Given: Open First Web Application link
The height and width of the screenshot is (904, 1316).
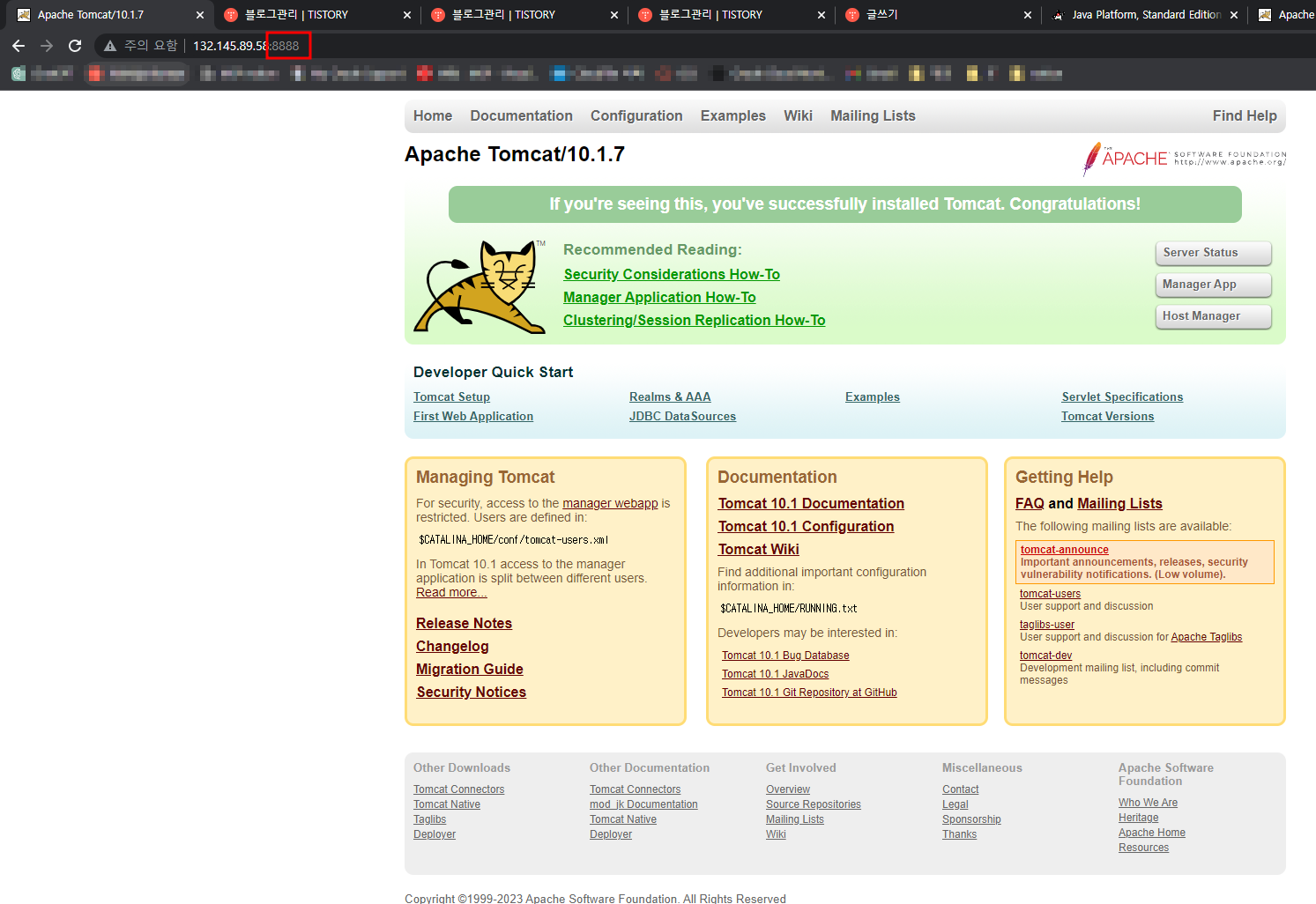Looking at the screenshot, I should [473, 417].
